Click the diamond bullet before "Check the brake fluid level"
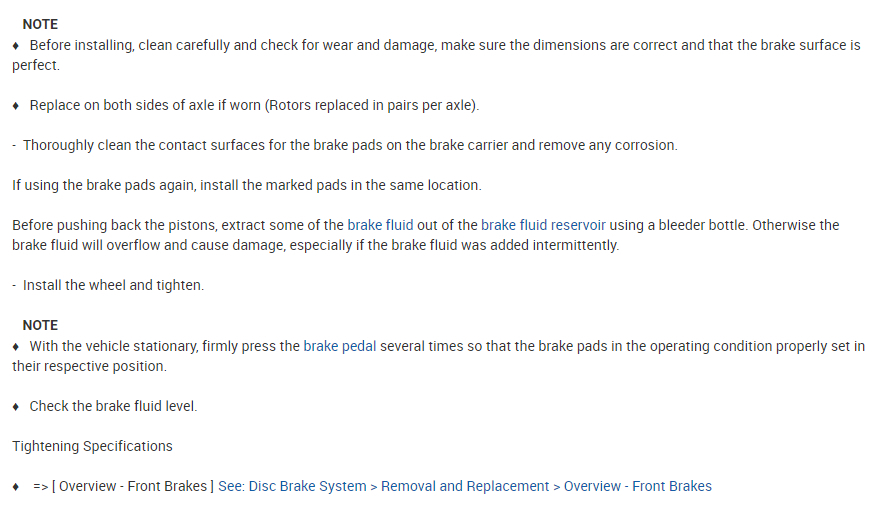Screen dimensions: 891x510 tap(16, 407)
